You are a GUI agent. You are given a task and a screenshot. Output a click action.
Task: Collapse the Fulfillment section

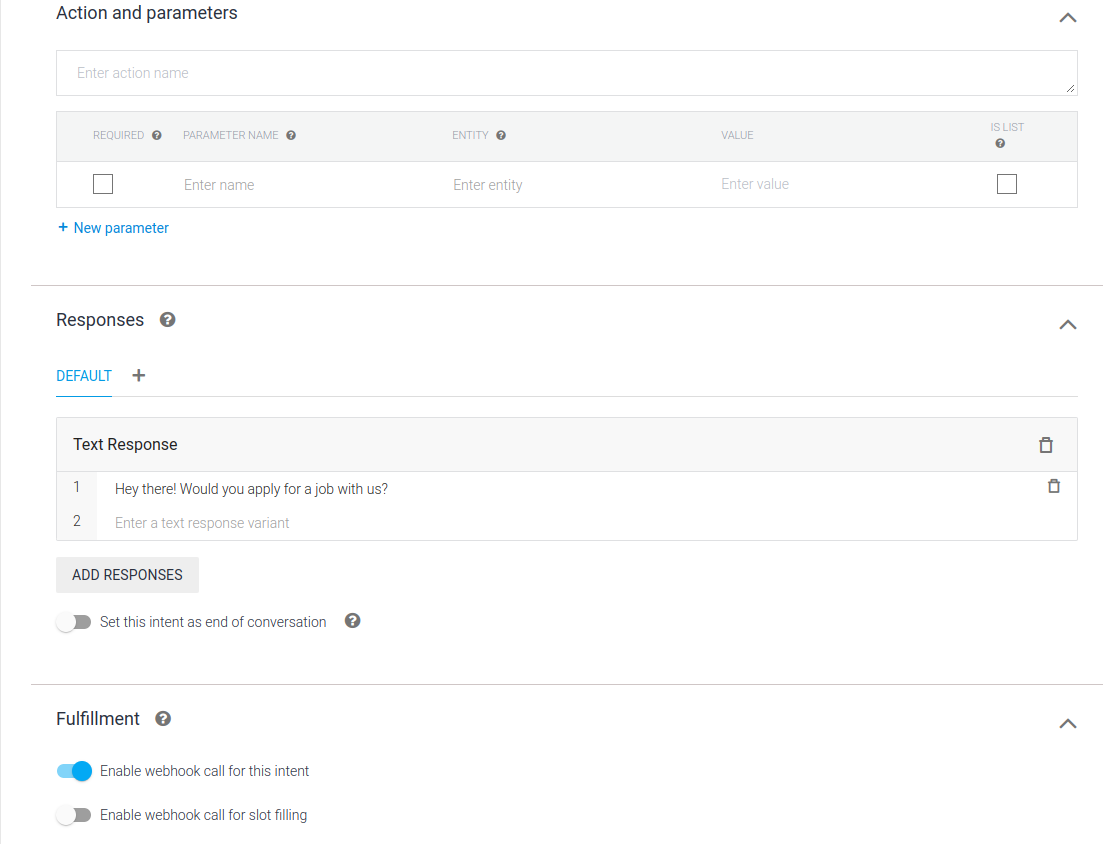pos(1068,724)
